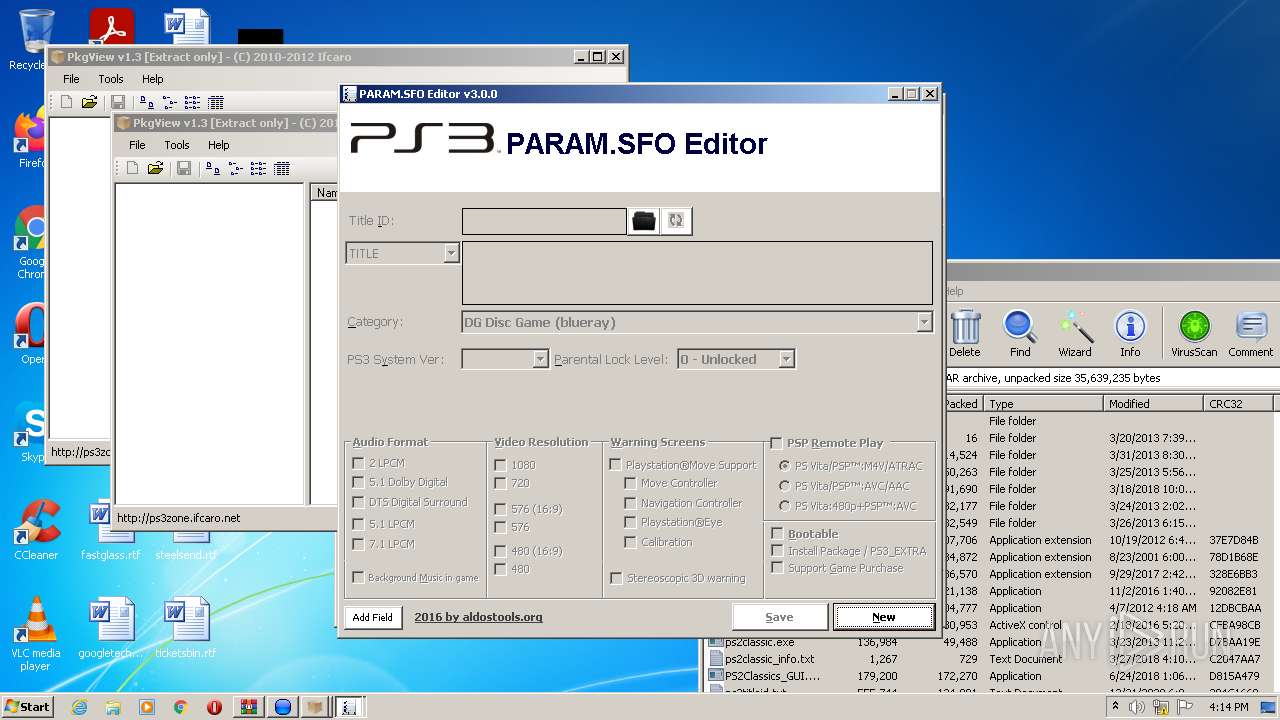Toggle Install Package / PS3_EXTRA checkbox
This screenshot has width=1280, height=720.
click(x=777, y=551)
